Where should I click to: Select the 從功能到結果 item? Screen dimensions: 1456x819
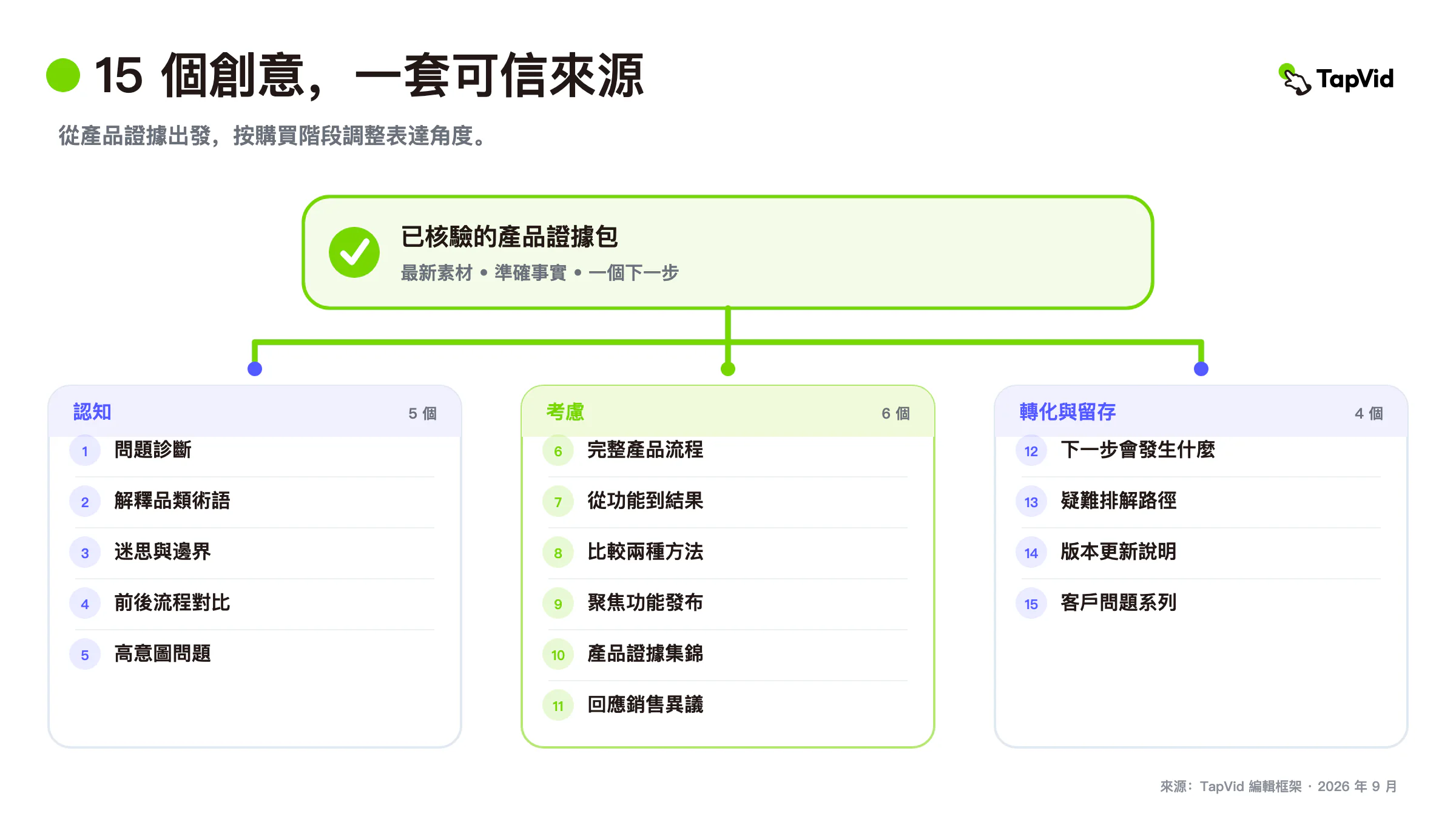727,502
